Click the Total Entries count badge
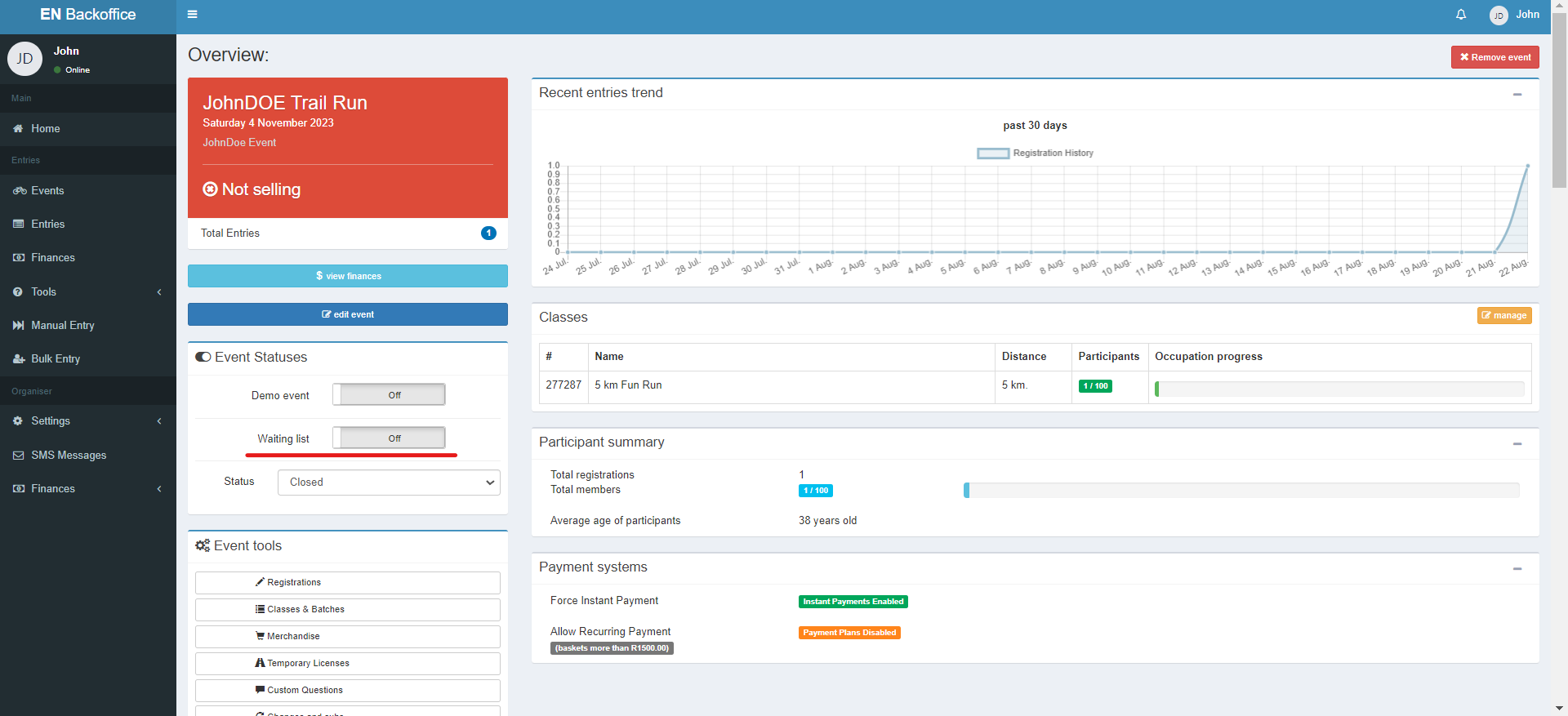 [x=488, y=233]
